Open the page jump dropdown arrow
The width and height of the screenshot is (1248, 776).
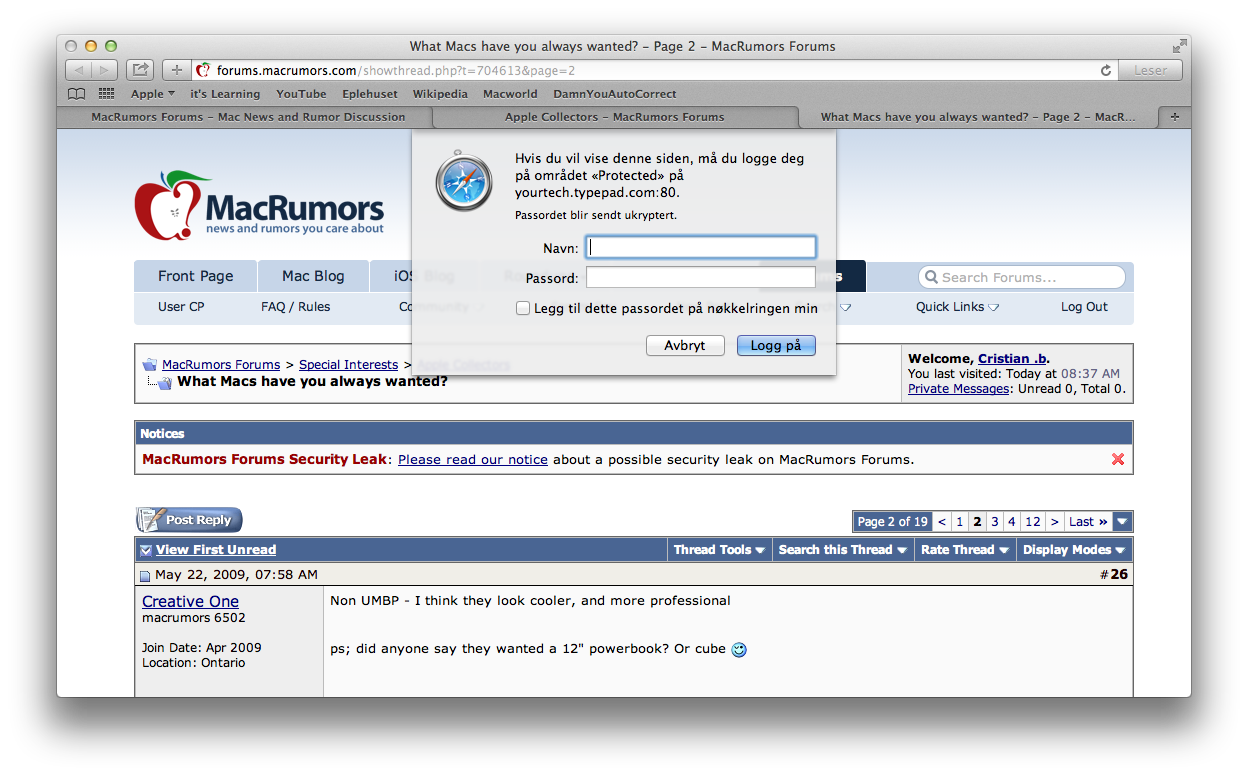(1122, 521)
